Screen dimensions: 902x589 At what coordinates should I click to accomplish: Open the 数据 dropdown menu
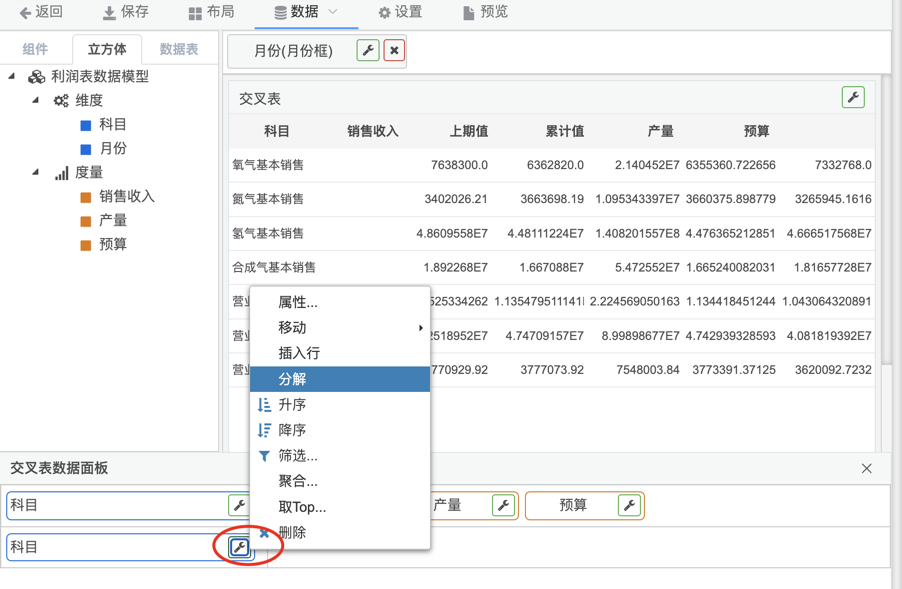(306, 12)
